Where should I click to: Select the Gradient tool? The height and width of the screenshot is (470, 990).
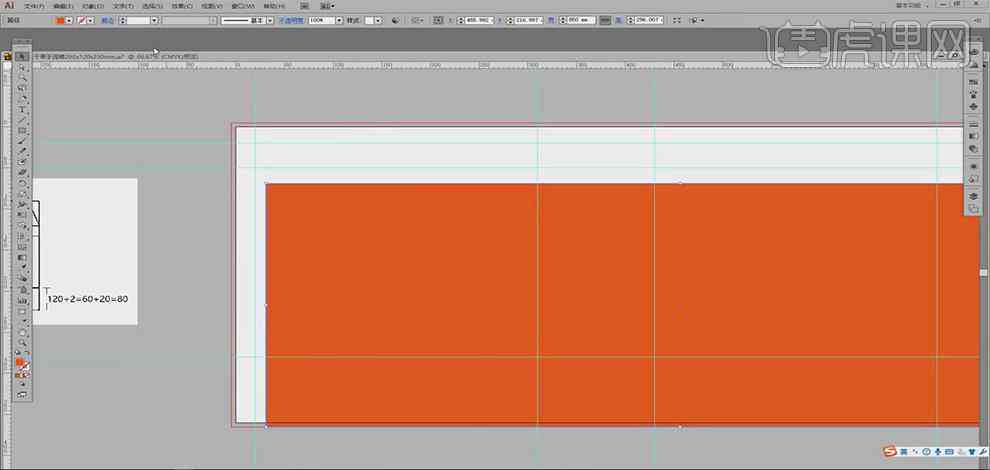point(22,257)
